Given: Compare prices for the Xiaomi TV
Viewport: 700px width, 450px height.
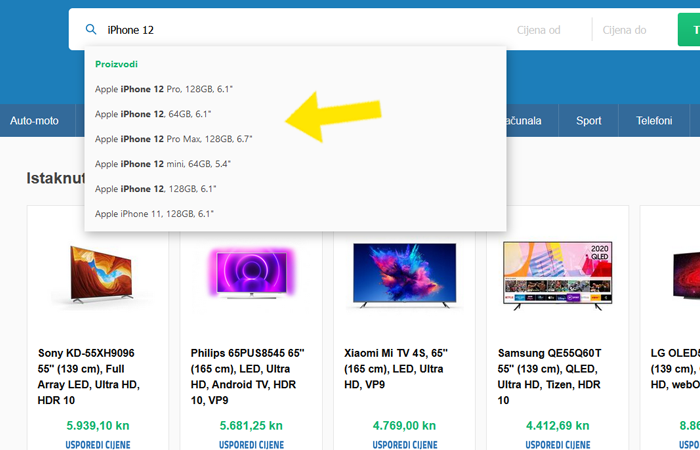Looking at the screenshot, I should (x=404, y=445).
